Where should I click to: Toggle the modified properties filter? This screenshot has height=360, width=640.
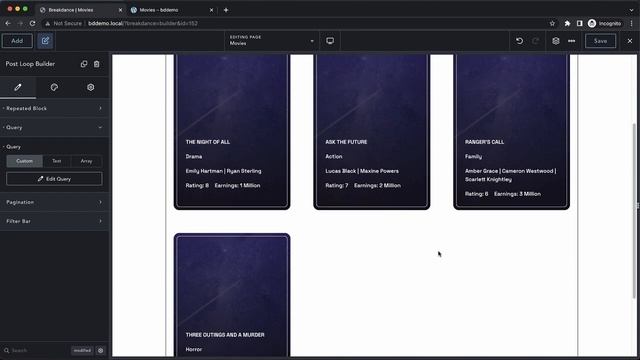(x=82, y=351)
